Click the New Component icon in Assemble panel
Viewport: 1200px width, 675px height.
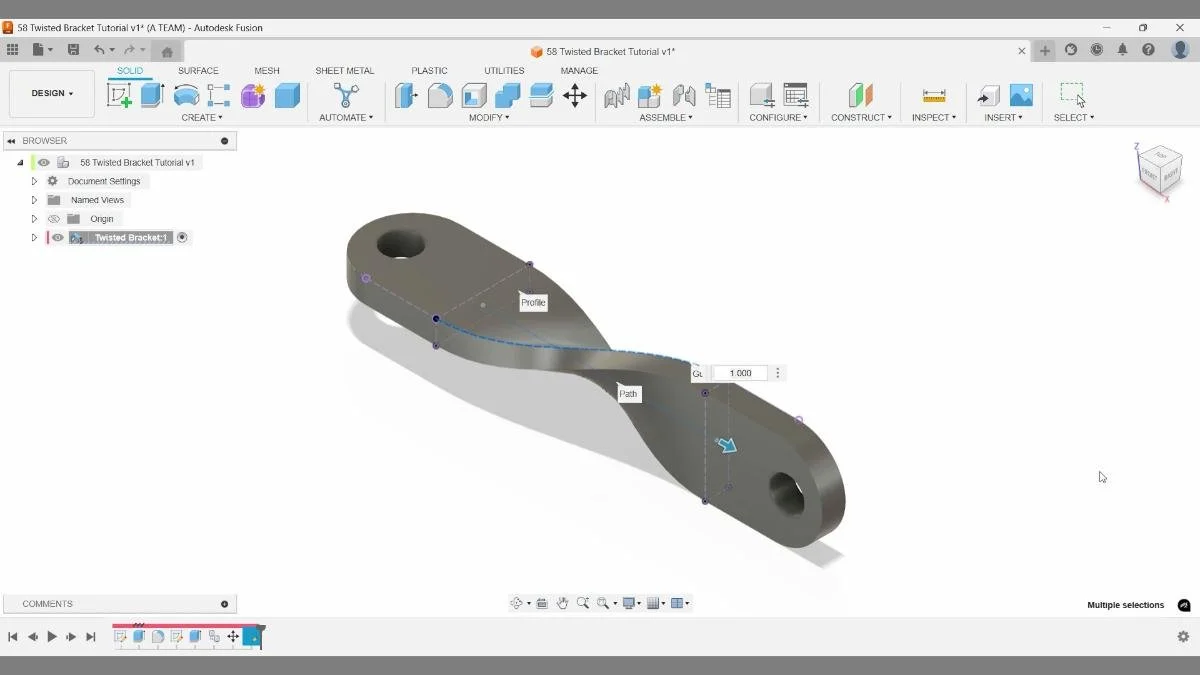tap(648, 95)
